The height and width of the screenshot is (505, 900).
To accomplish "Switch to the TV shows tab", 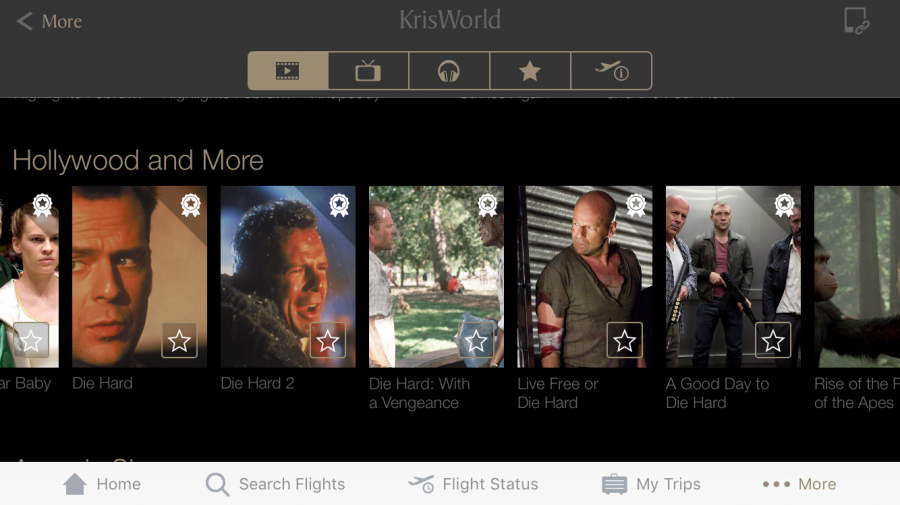I will pyautogui.click(x=368, y=71).
